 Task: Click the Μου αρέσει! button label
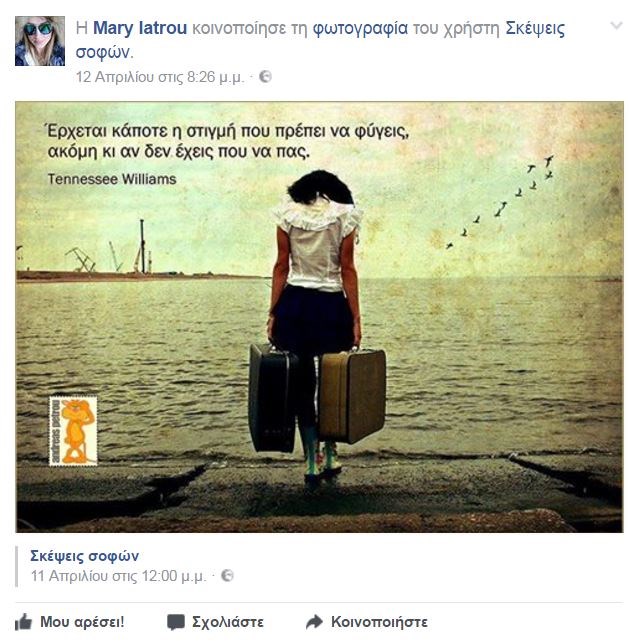(x=82, y=622)
